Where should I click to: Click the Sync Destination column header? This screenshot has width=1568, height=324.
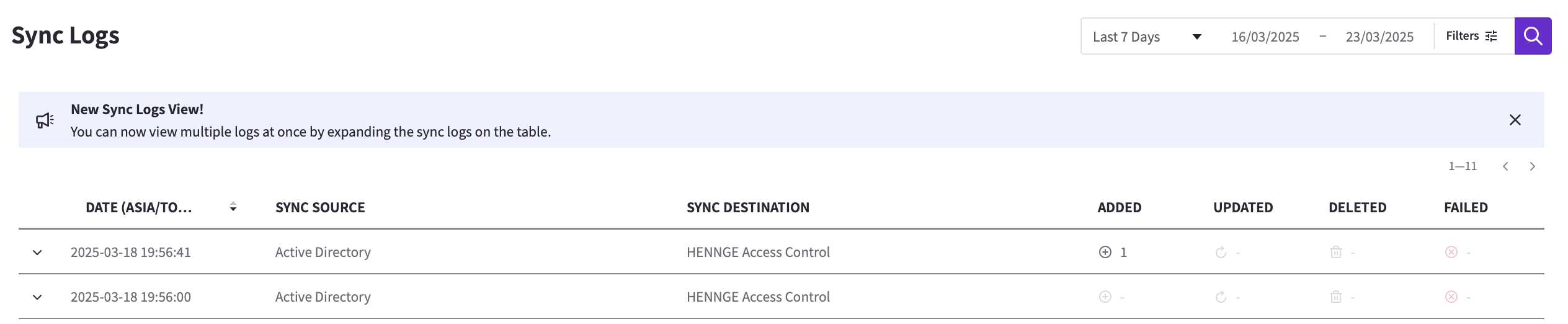coord(747,207)
